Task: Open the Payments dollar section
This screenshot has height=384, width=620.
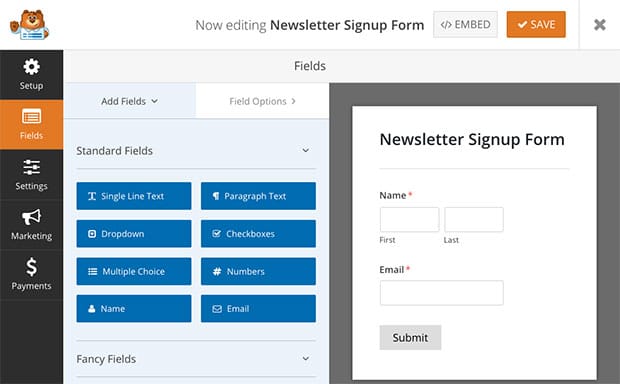Action: coord(31,274)
